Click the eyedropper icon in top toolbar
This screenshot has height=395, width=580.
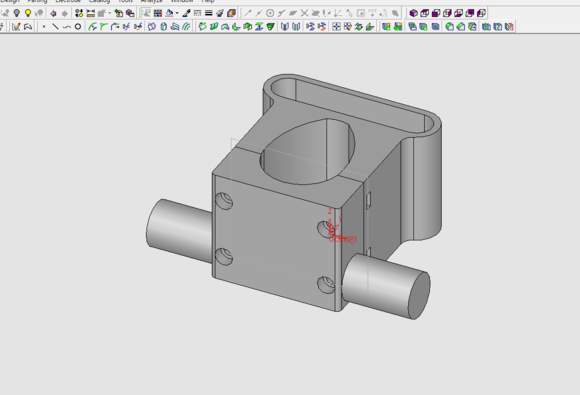click(x=187, y=13)
